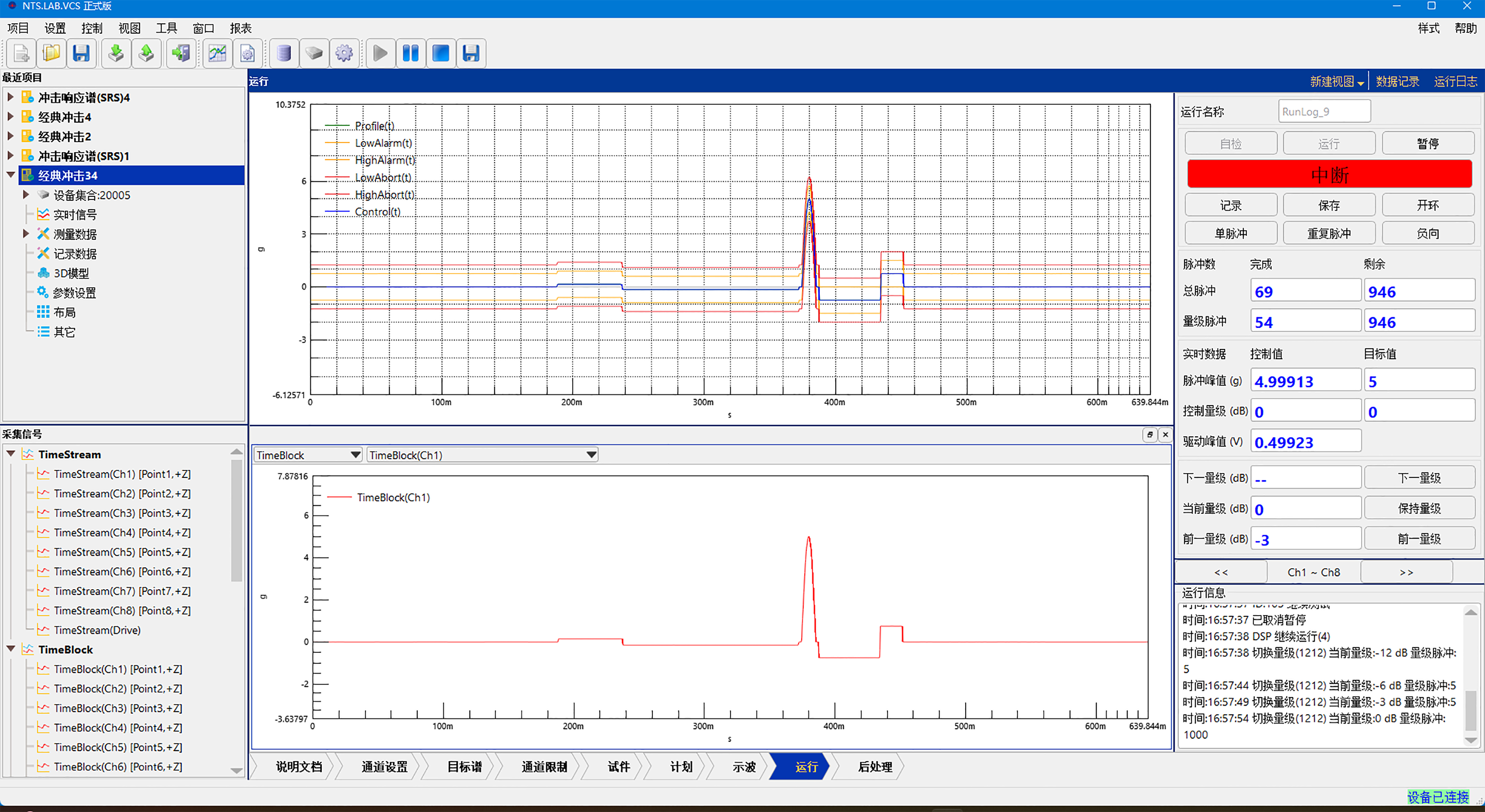The width and height of the screenshot is (1485, 812).
Task: Click the exit door toolbar icon
Action: (181, 54)
